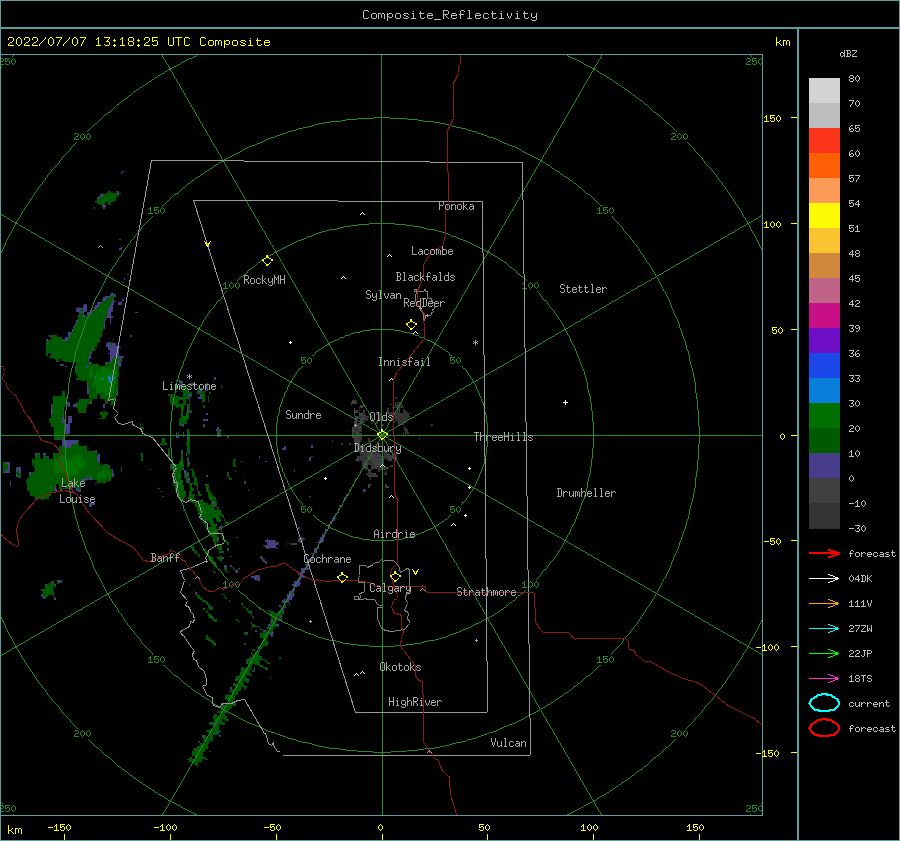
Task: Click the yellow diamond marker near RockyMH
Action: pos(267,261)
